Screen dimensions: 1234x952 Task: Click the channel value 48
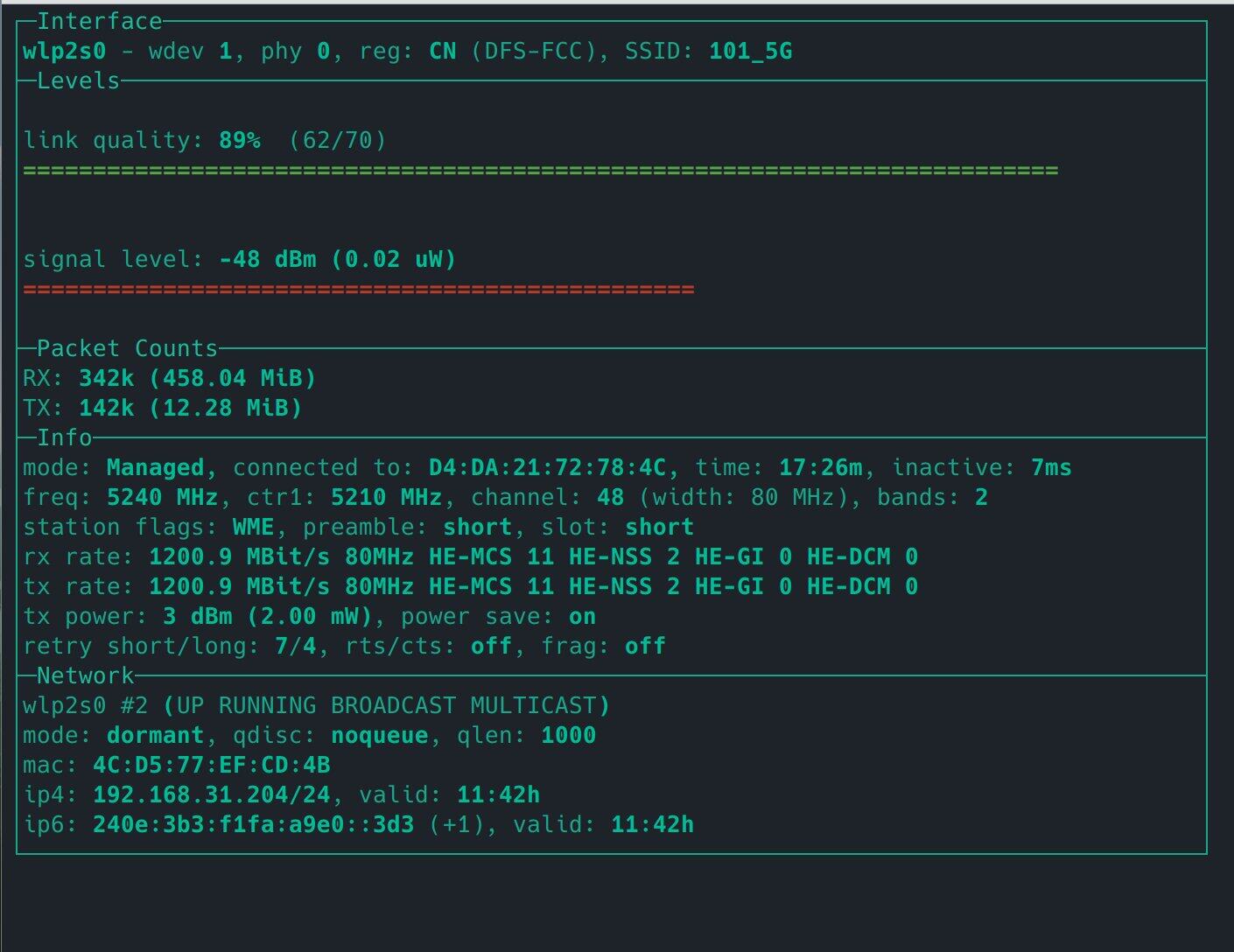(611, 497)
